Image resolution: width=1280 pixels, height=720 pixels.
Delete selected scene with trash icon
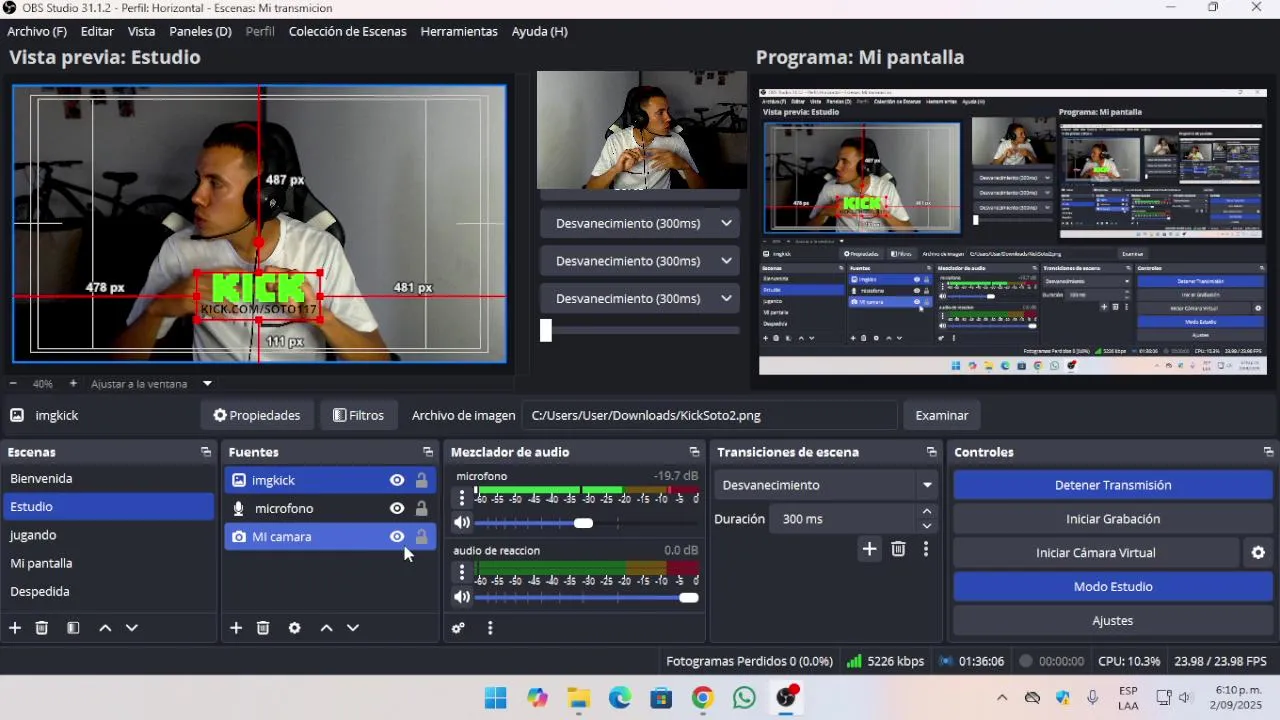click(42, 628)
